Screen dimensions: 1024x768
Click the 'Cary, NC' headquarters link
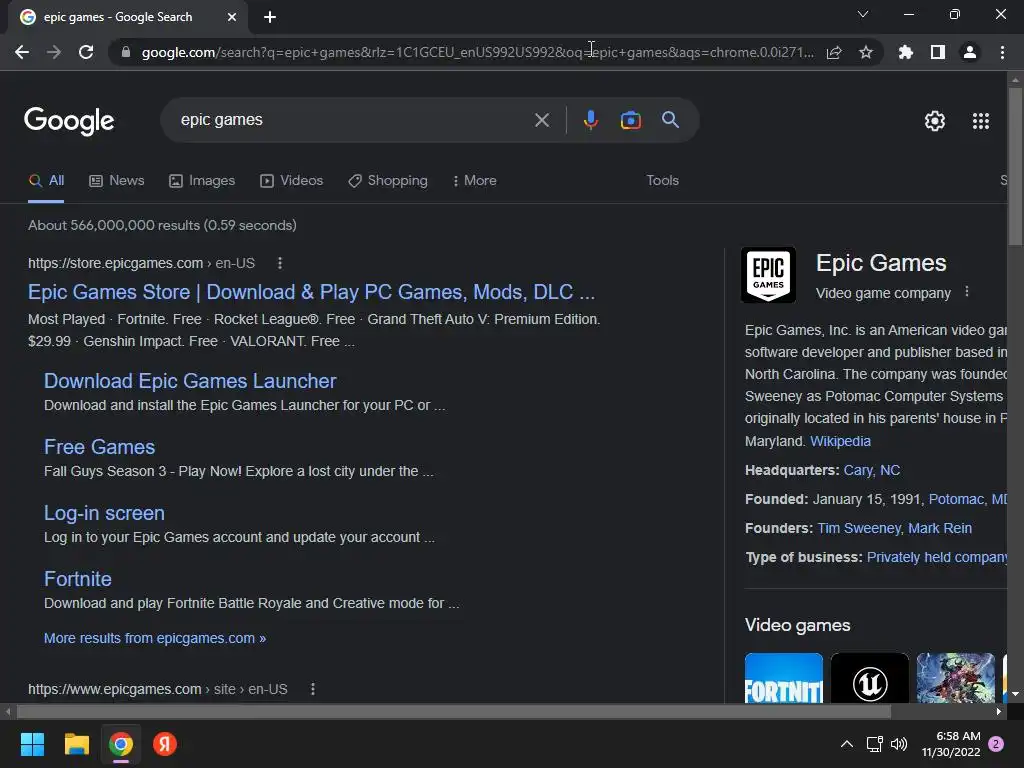[x=871, y=470]
